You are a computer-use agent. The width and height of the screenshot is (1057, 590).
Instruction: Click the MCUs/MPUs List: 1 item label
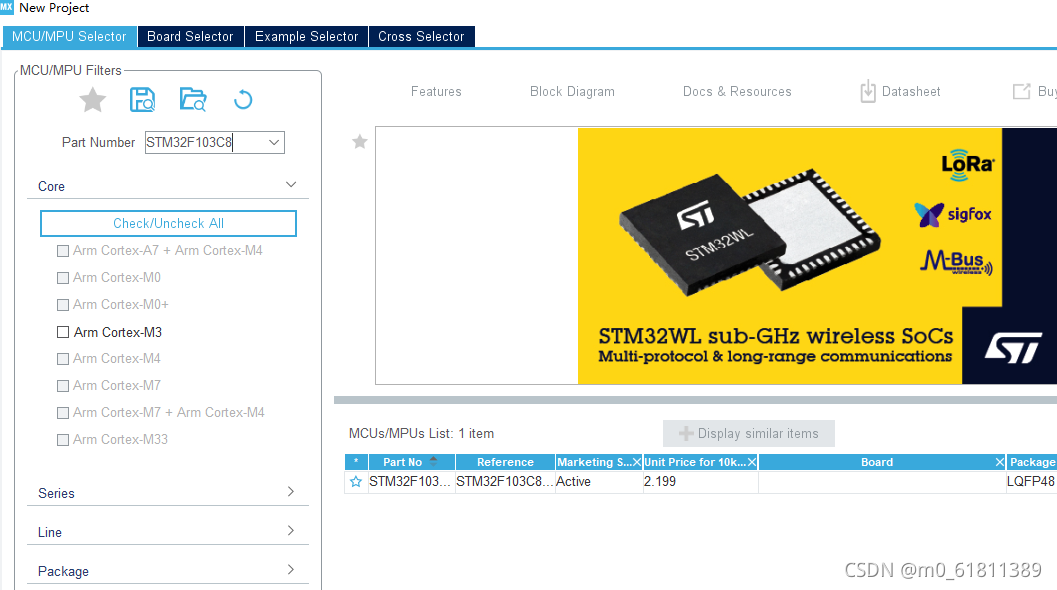click(x=421, y=434)
